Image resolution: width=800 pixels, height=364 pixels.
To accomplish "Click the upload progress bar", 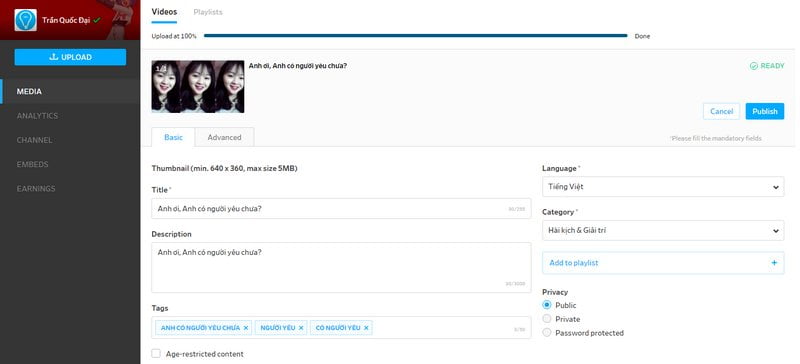I will point(415,36).
